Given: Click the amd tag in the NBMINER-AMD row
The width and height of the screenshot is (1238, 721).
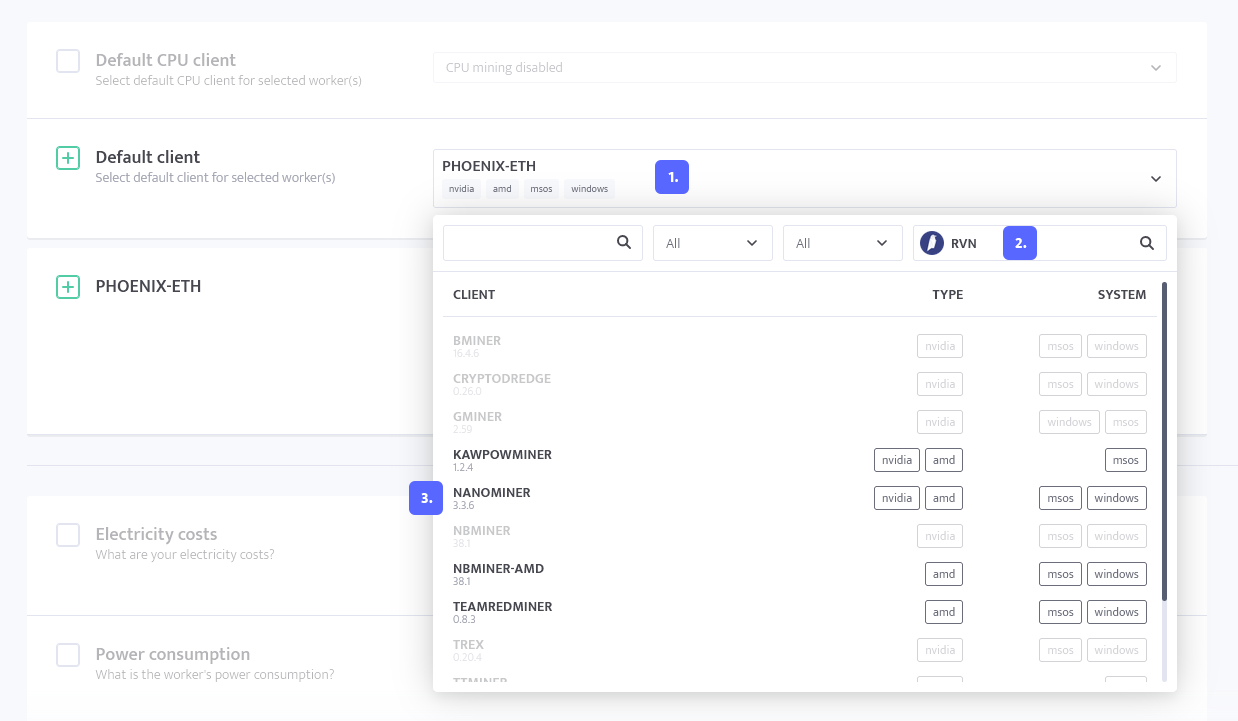Looking at the screenshot, I should (x=944, y=574).
